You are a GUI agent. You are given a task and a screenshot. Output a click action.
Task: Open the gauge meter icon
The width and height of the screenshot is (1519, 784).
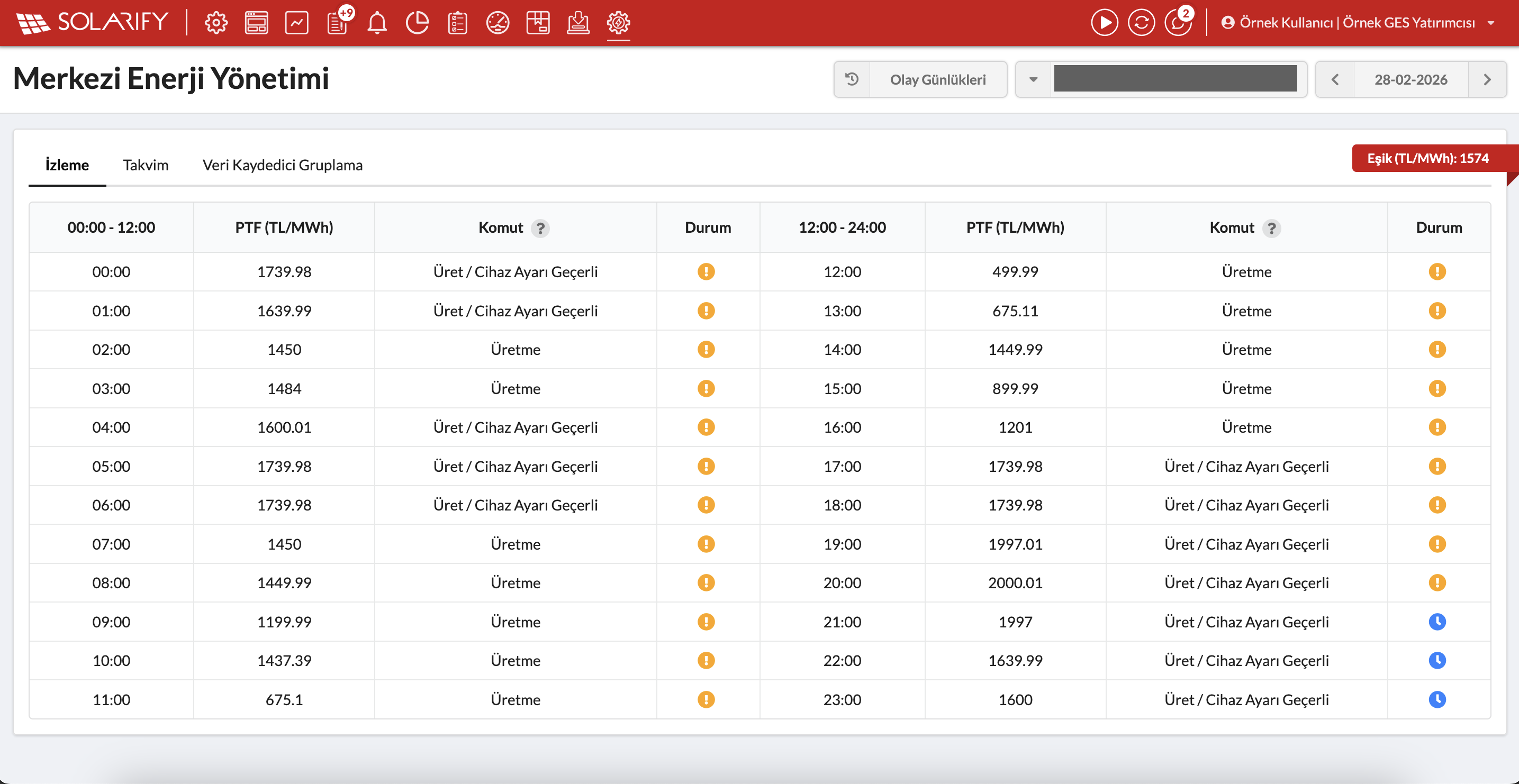tap(498, 23)
